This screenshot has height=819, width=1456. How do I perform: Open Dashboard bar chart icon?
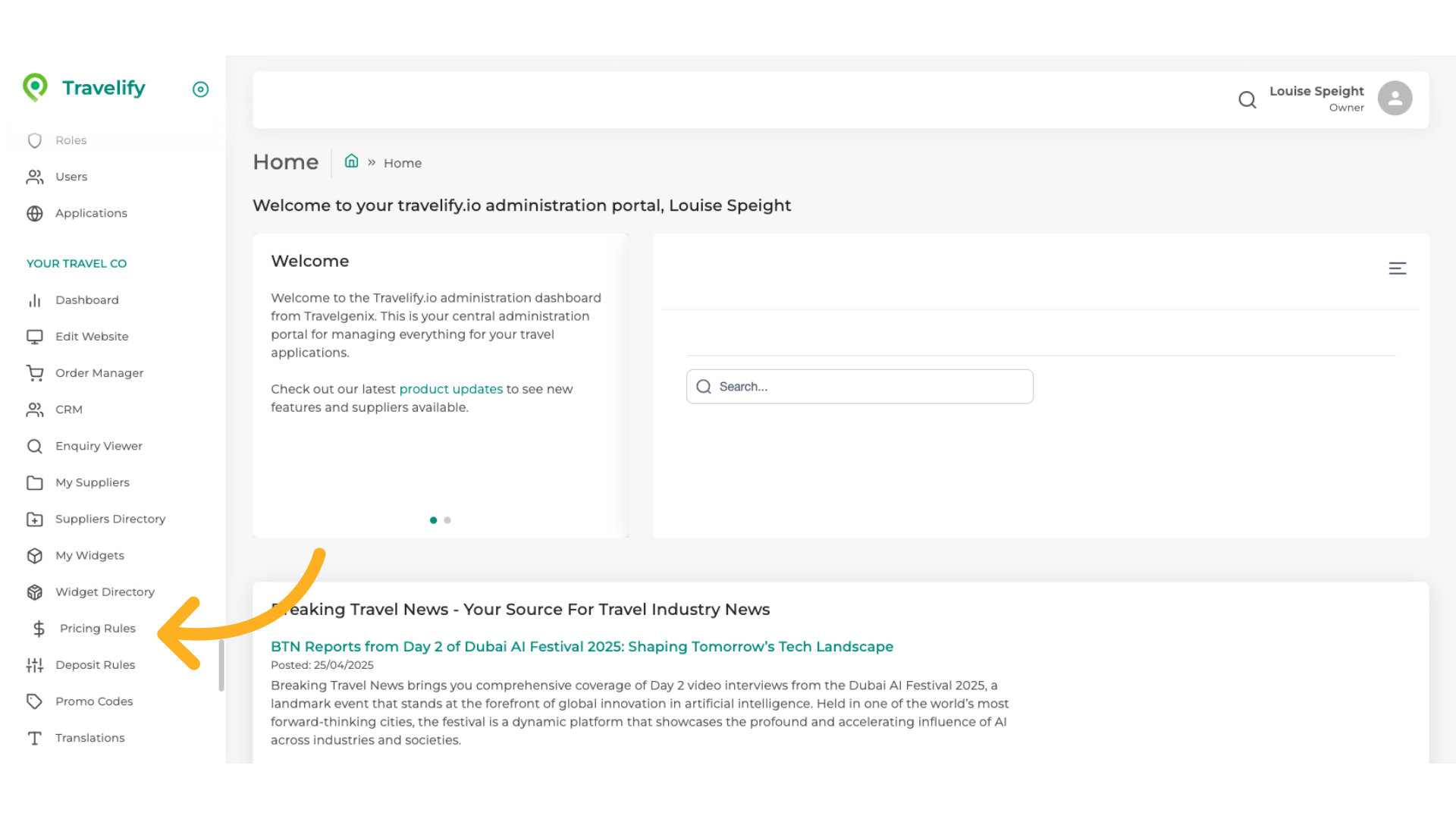click(x=35, y=300)
